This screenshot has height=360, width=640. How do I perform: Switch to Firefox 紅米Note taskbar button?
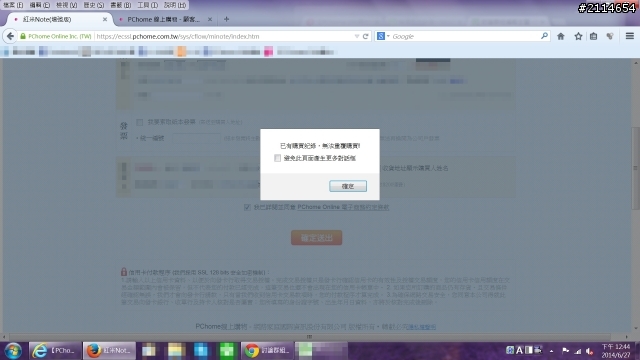[109, 351]
